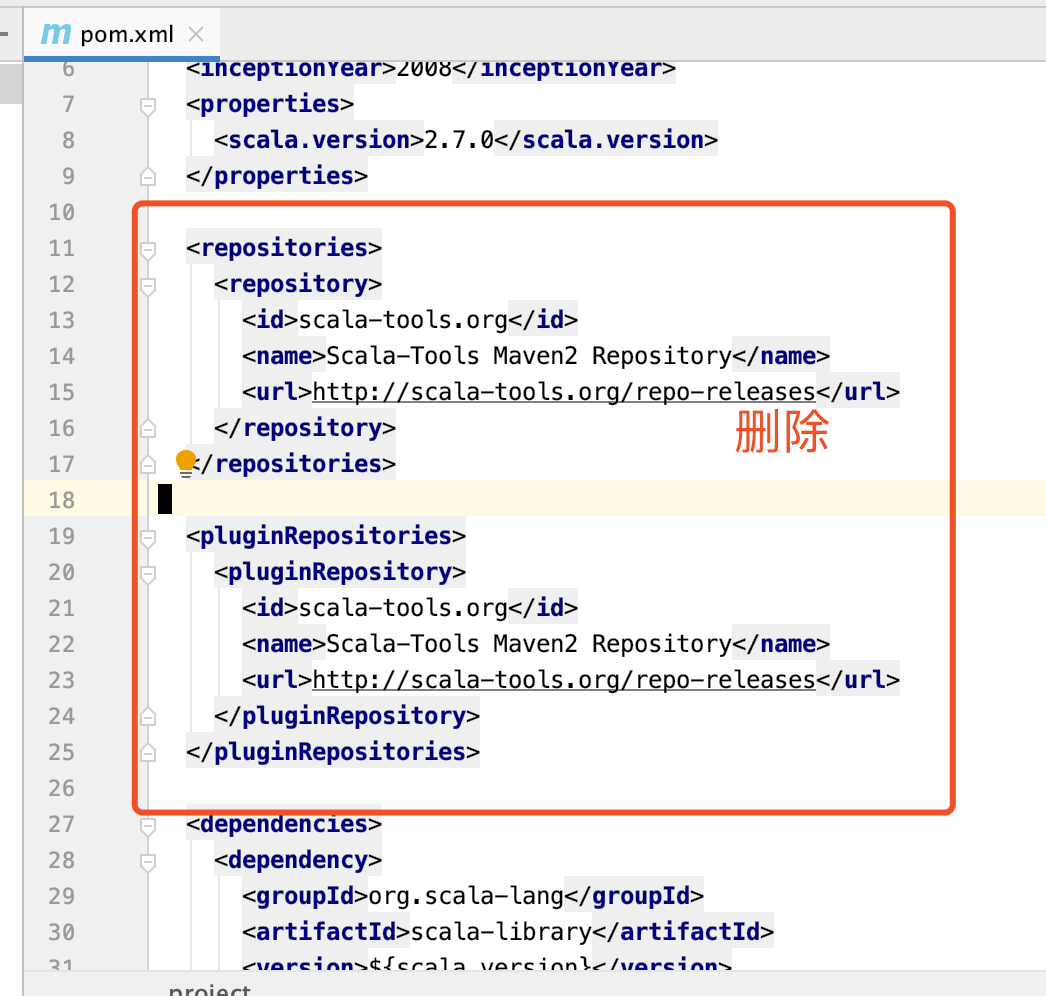
Task: Collapse the pluginRepositories block at line 19
Action: coord(148,537)
